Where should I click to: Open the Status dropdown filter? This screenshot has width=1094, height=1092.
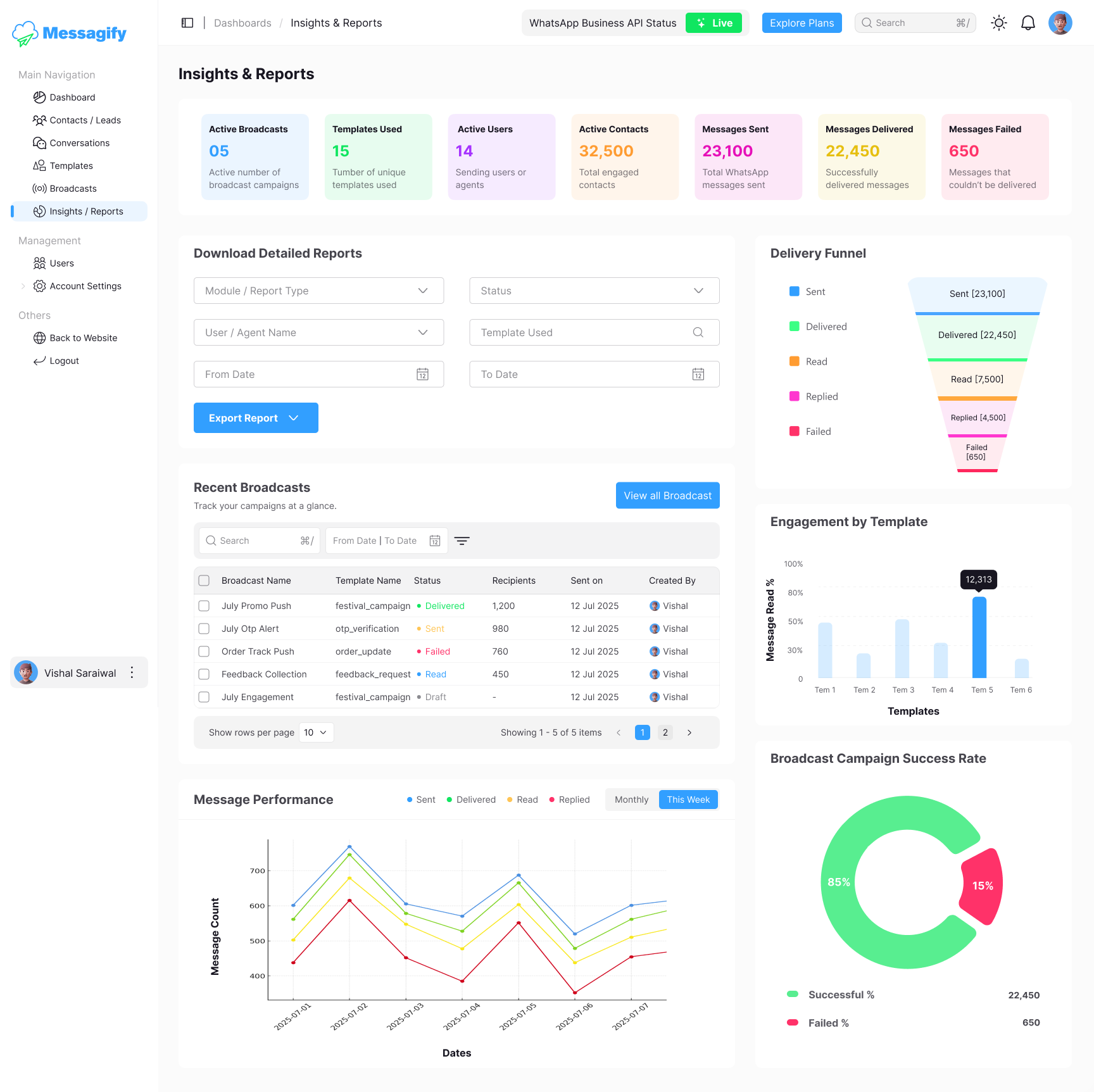(x=594, y=291)
